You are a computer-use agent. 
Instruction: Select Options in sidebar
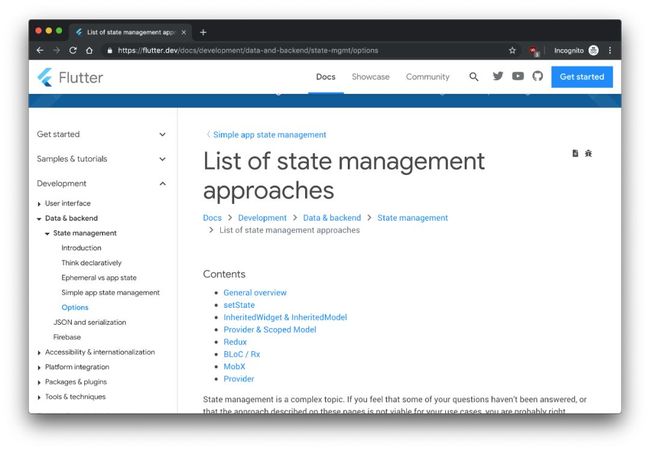click(x=75, y=308)
